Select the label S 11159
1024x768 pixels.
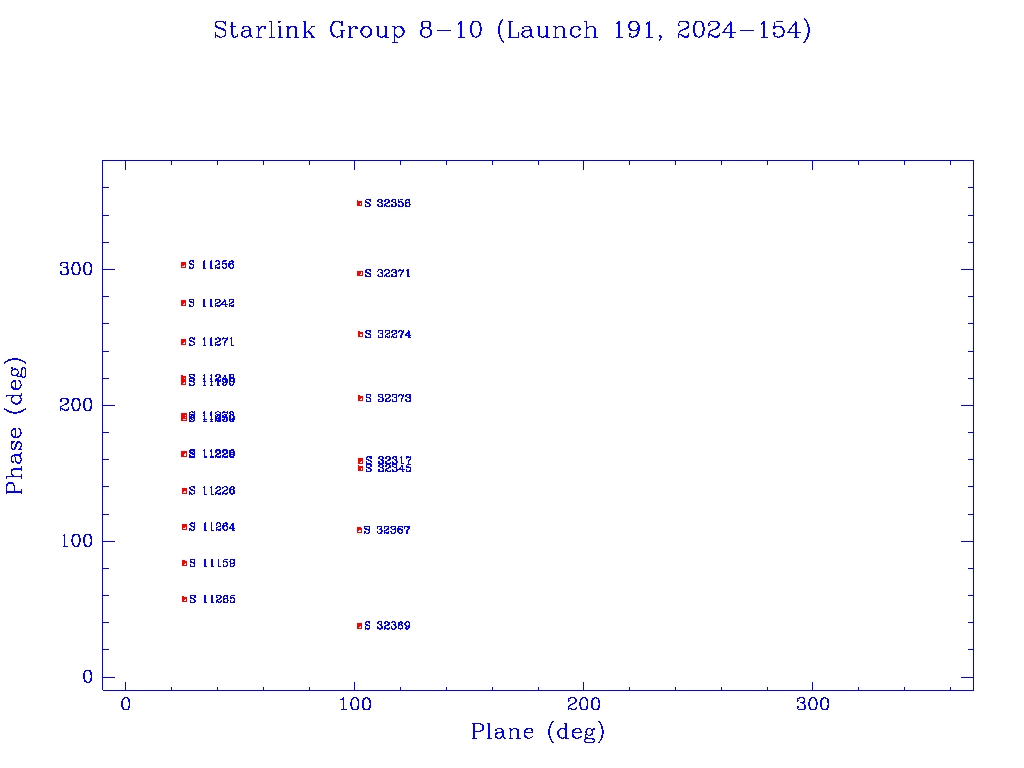click(x=212, y=563)
